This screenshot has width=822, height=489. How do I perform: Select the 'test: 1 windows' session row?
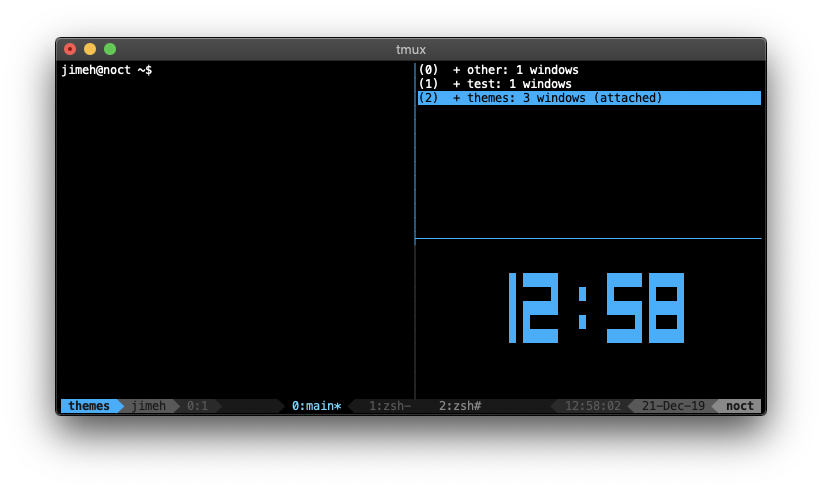pyautogui.click(x=589, y=84)
